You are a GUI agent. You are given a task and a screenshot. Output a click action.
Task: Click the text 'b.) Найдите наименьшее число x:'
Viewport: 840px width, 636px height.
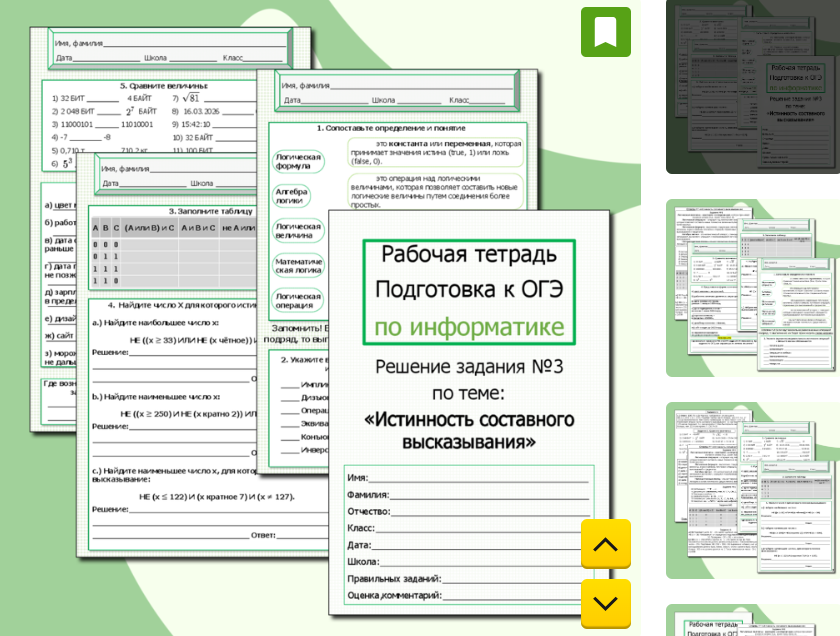pos(156,396)
